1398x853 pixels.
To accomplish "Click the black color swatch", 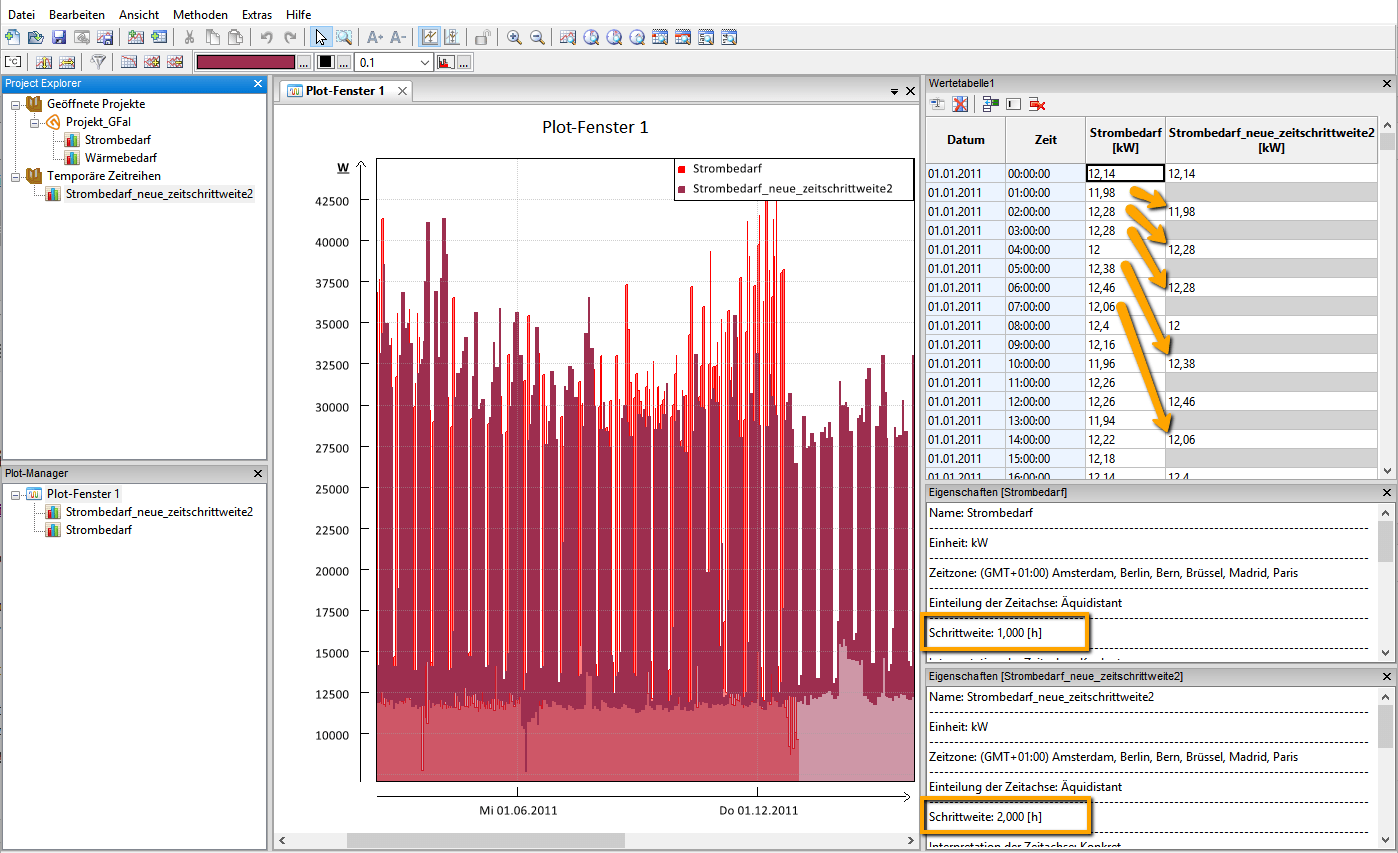I will [326, 62].
